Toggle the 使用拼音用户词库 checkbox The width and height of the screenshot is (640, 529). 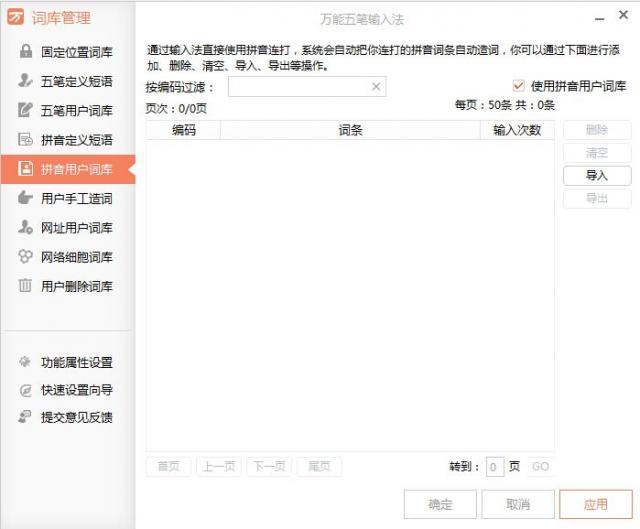(x=518, y=86)
